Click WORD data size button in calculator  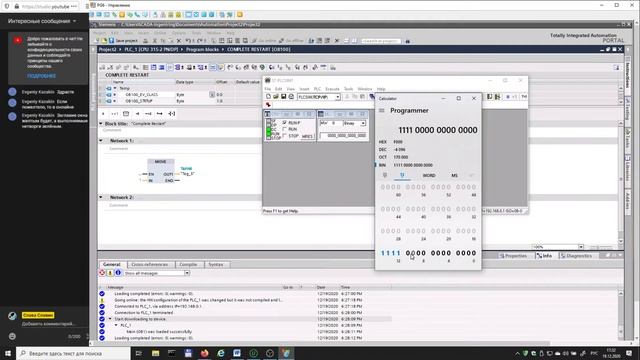coord(429,176)
